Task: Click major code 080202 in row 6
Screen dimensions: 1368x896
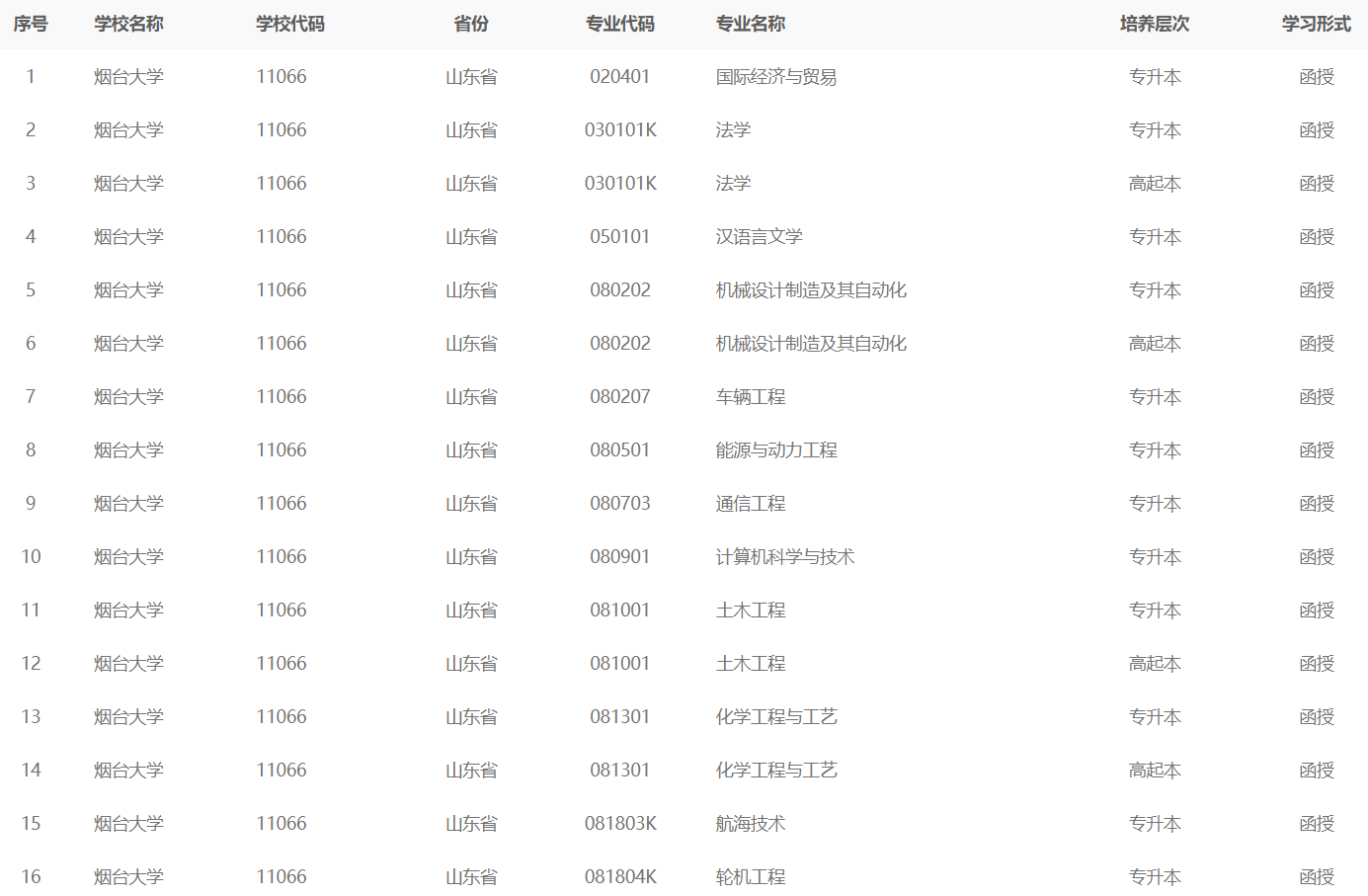Action: tap(620, 344)
